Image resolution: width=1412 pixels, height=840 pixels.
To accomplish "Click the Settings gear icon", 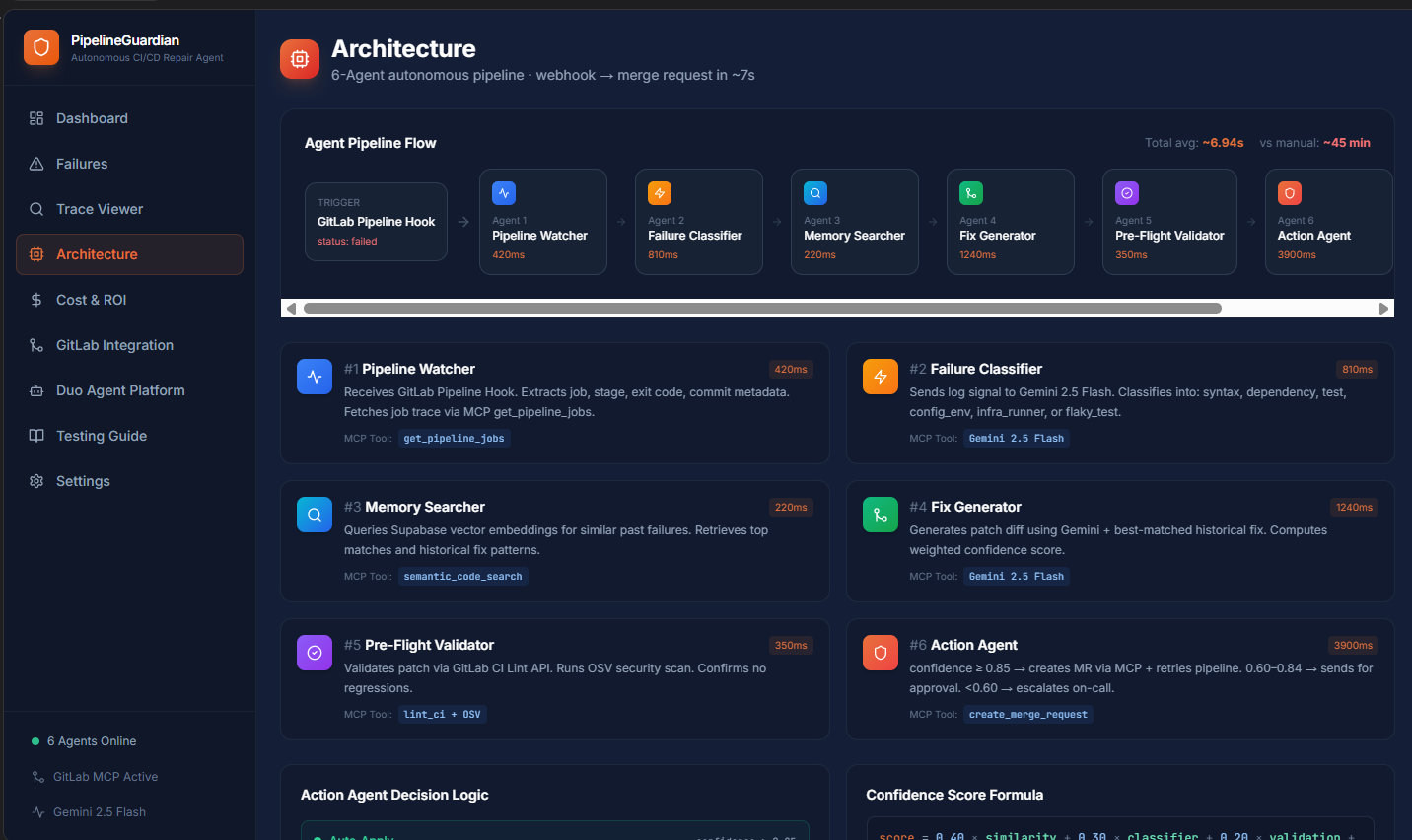I will click(36, 481).
